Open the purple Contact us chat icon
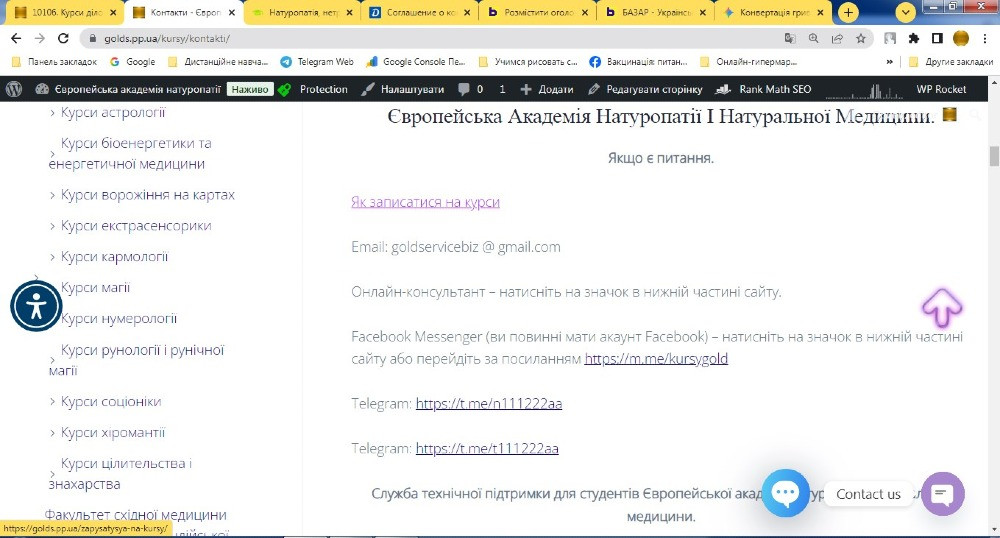Screen dimensions: 1000x538 [943, 493]
